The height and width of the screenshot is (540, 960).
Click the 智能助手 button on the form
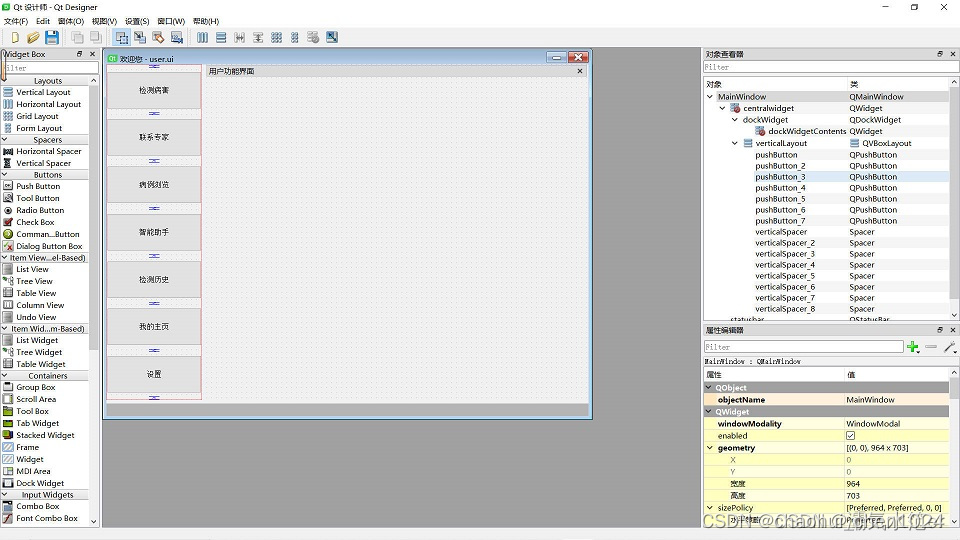point(154,232)
